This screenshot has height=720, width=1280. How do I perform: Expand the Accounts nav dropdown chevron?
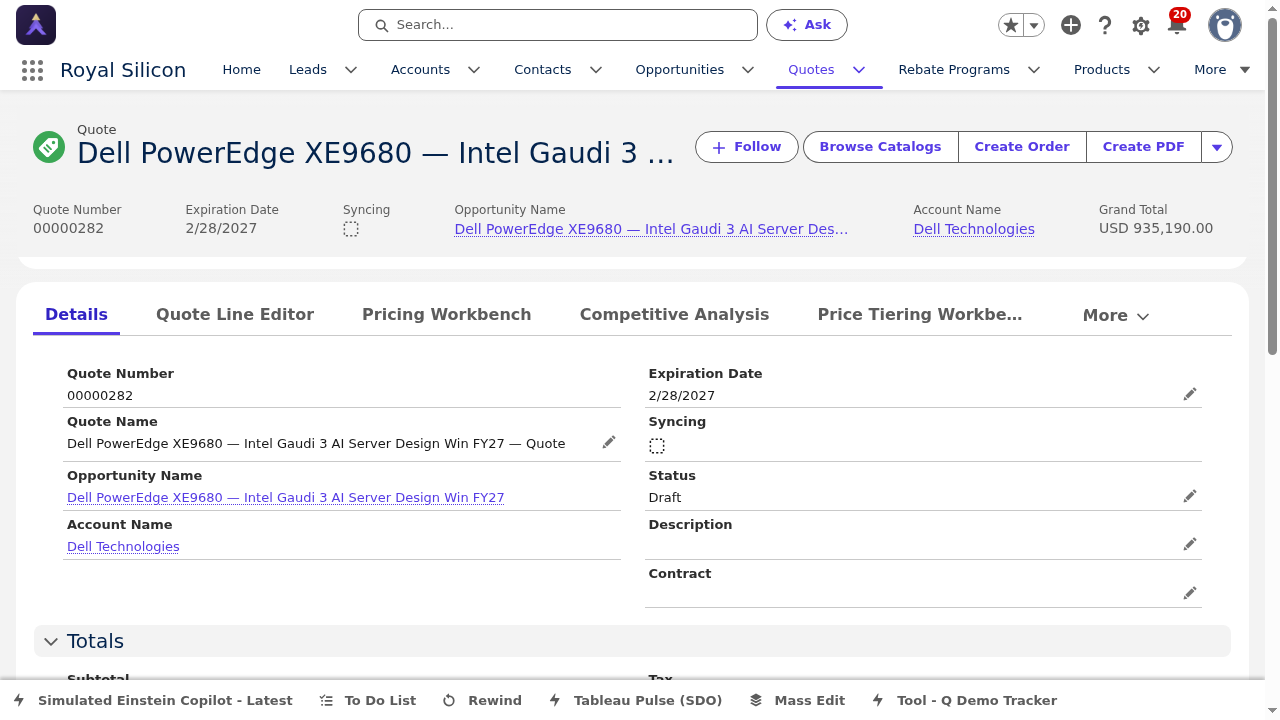click(x=474, y=70)
